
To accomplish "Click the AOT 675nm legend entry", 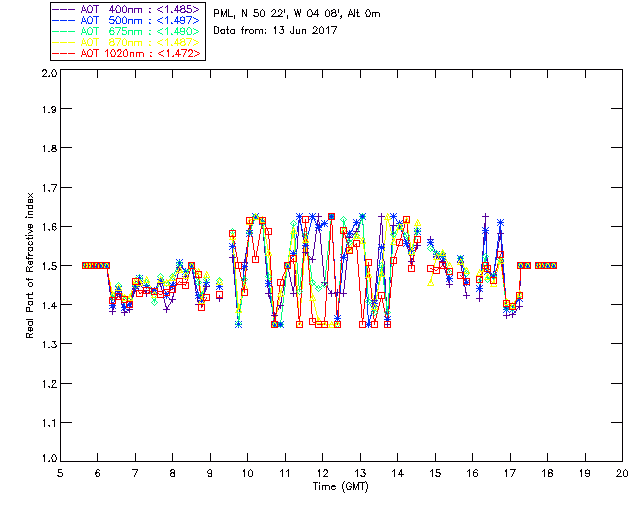I will tap(127, 31).
